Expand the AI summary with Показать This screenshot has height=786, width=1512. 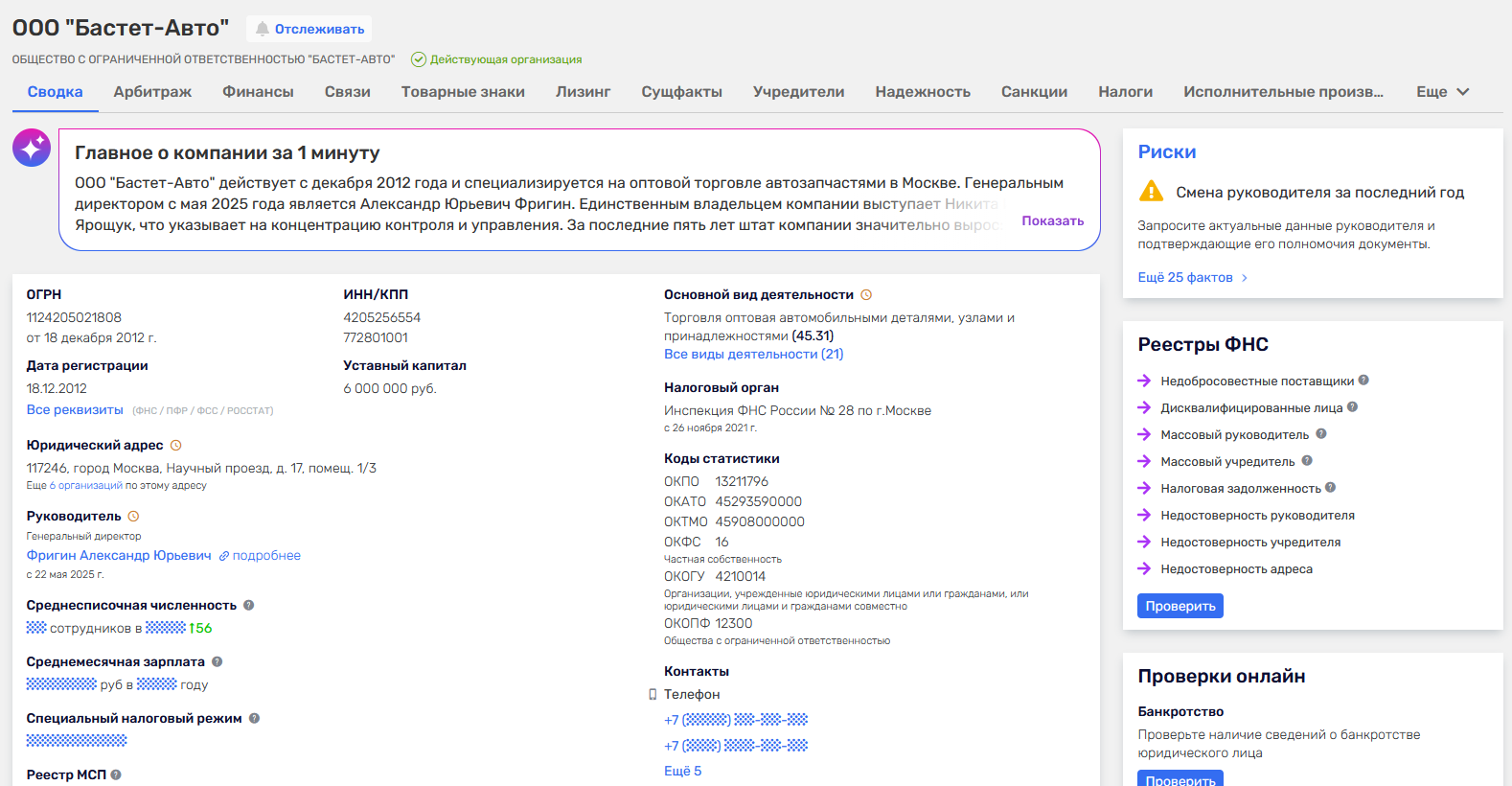[x=1052, y=220]
